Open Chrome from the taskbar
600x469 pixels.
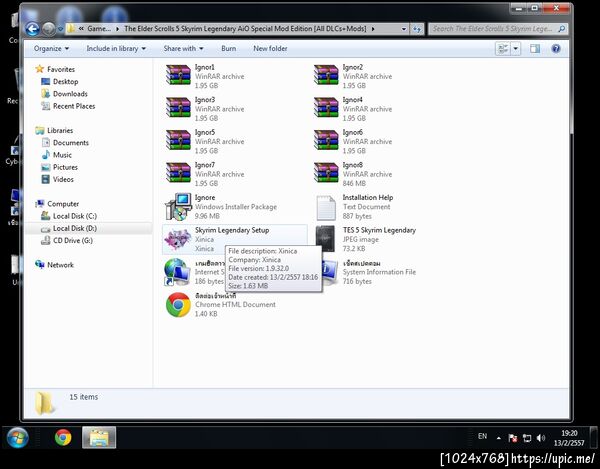(63, 437)
